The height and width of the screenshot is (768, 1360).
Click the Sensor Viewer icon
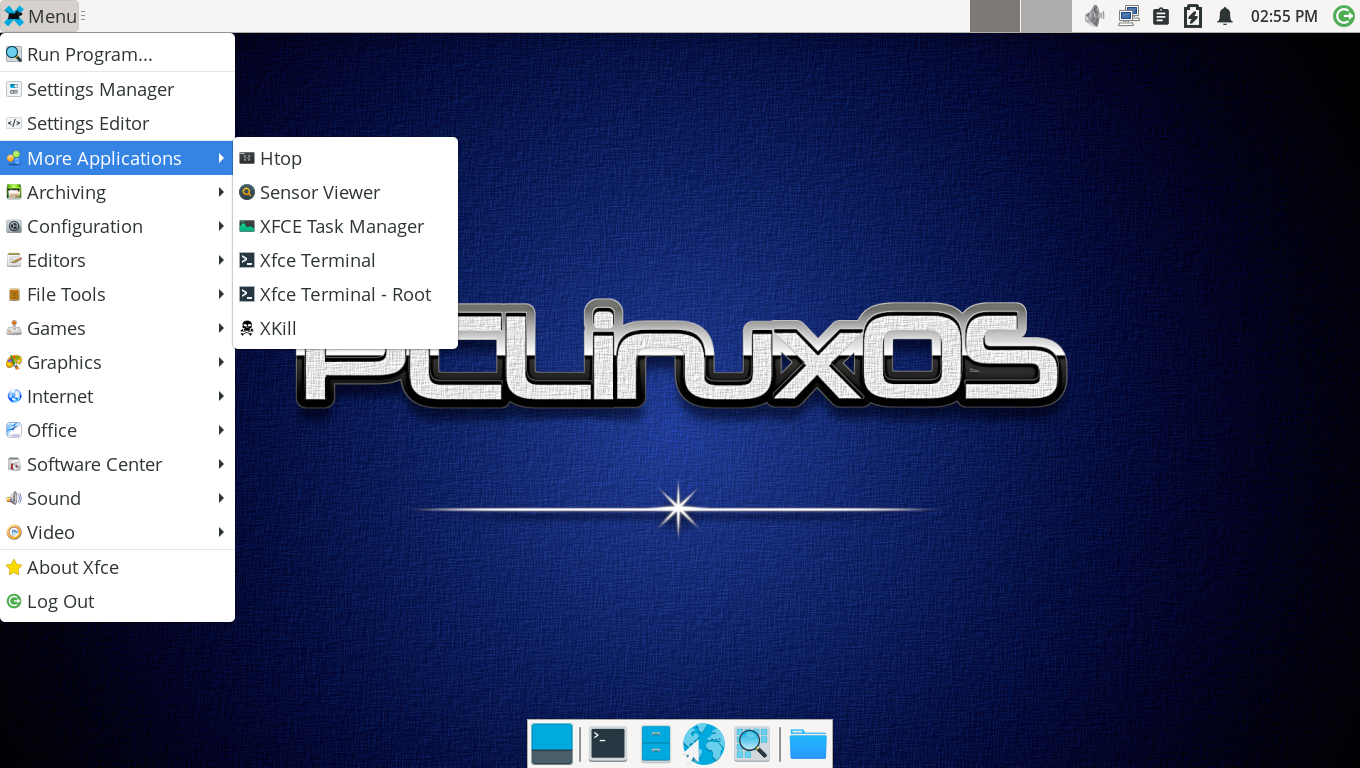click(247, 192)
